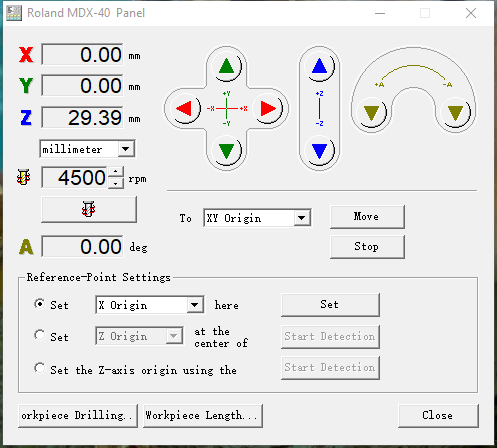Jog the tool in -Y direction with green down arrow
The image size is (497, 448).
tap(227, 150)
